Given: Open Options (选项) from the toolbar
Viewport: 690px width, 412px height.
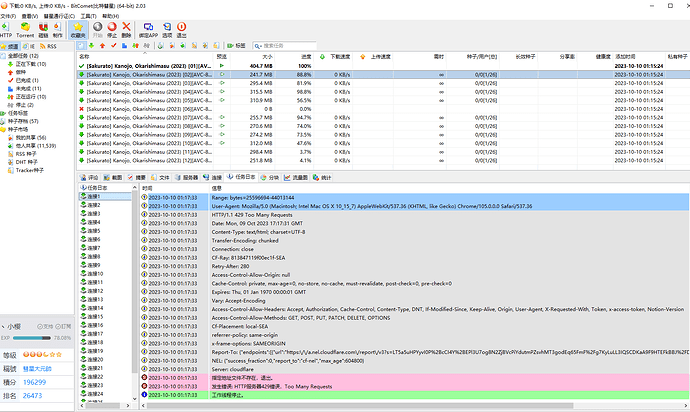Looking at the screenshot, I should point(167,30).
